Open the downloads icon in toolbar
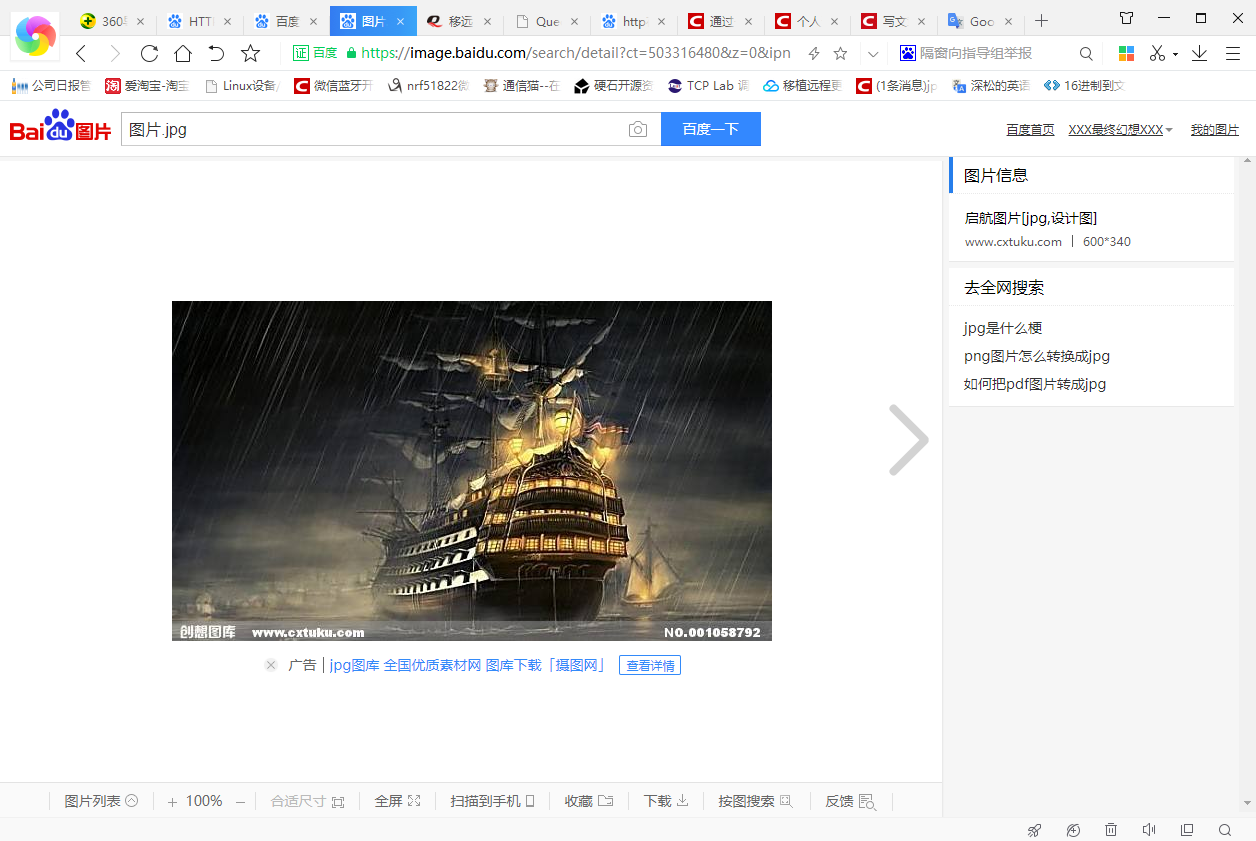The image size is (1256, 841). click(x=1199, y=54)
